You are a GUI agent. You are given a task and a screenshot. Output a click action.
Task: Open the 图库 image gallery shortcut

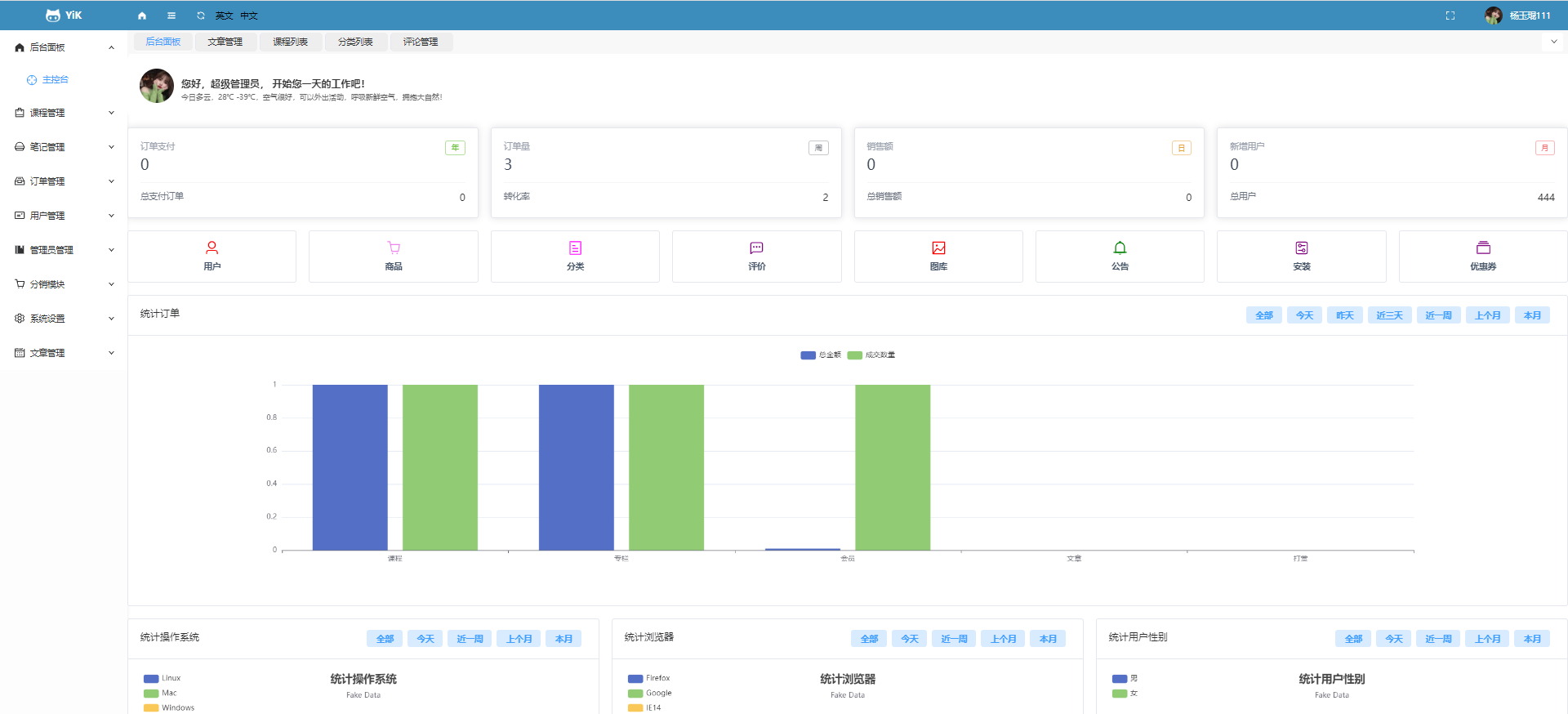[938, 257]
